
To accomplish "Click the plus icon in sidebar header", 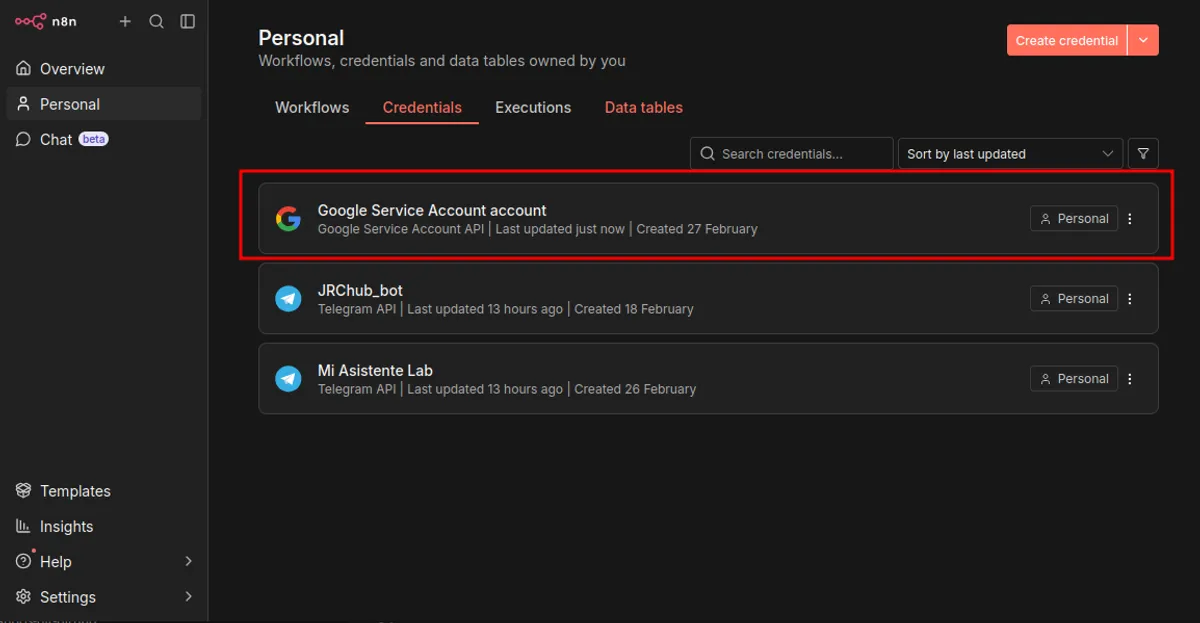I will pos(125,21).
